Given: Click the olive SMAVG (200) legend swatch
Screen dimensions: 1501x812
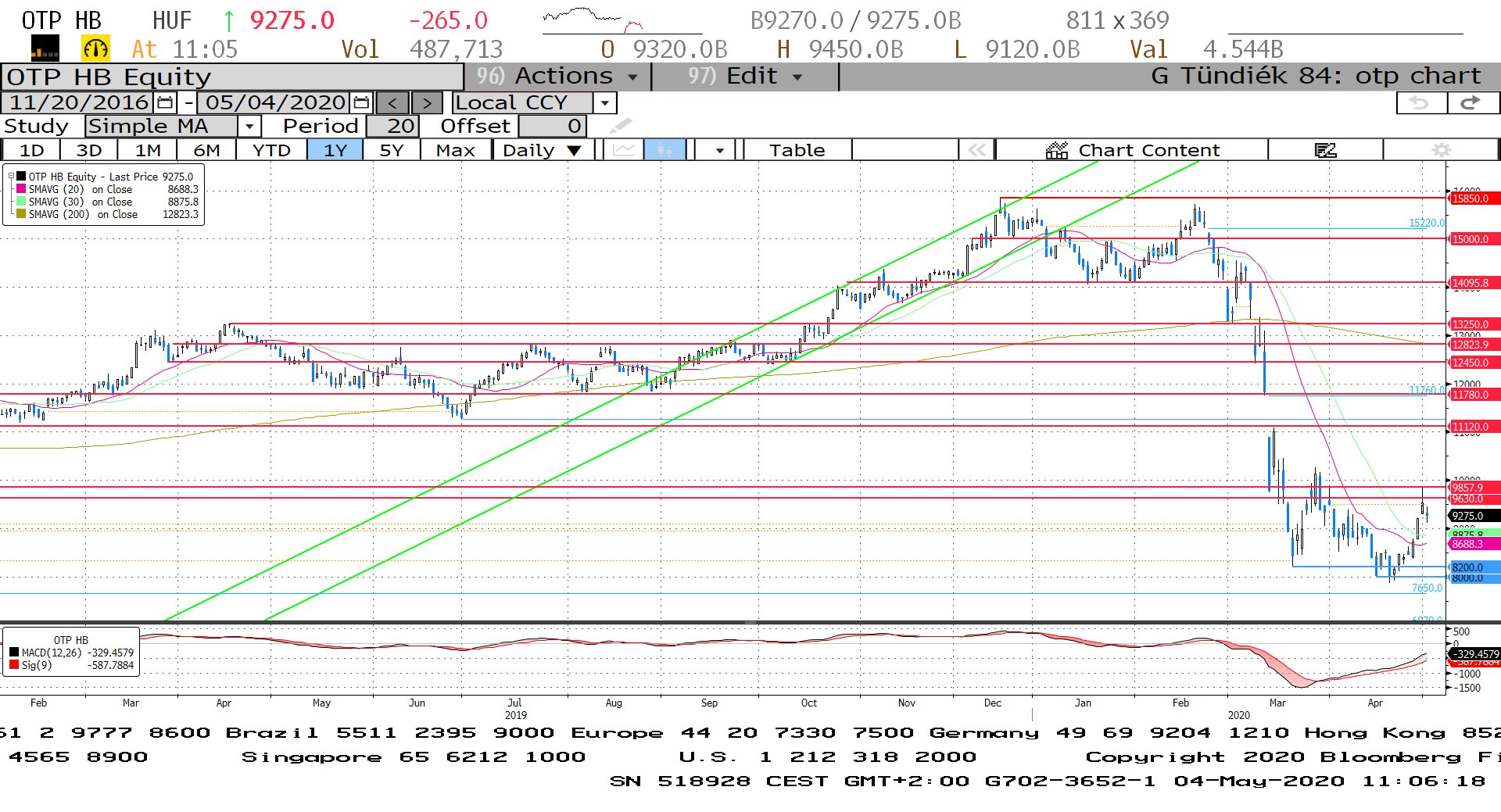Looking at the screenshot, I should [21, 214].
